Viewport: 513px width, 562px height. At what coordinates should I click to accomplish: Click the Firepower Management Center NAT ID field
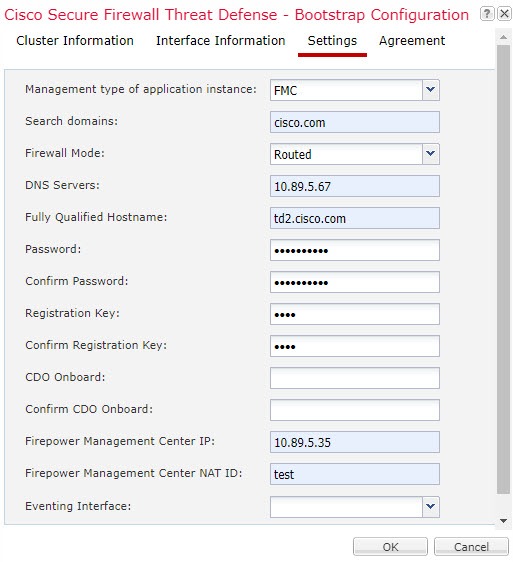(355, 474)
